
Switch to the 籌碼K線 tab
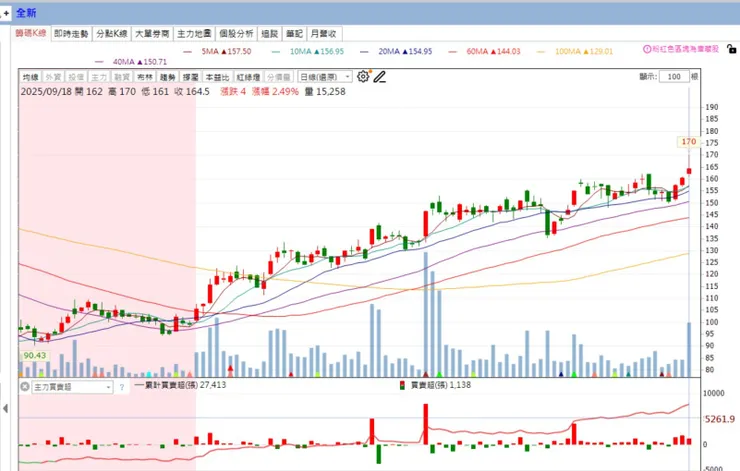pos(31,33)
